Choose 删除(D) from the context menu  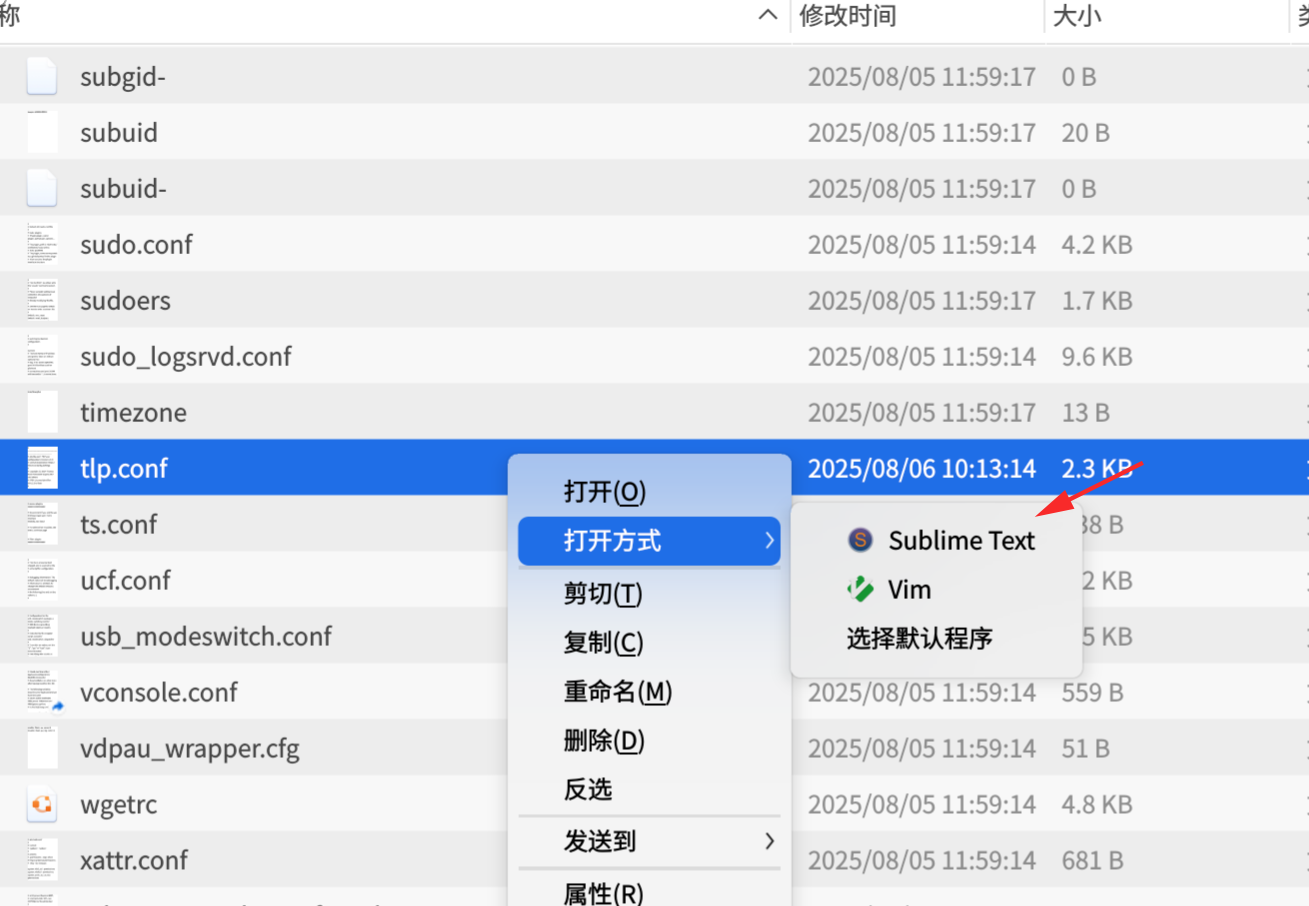604,741
